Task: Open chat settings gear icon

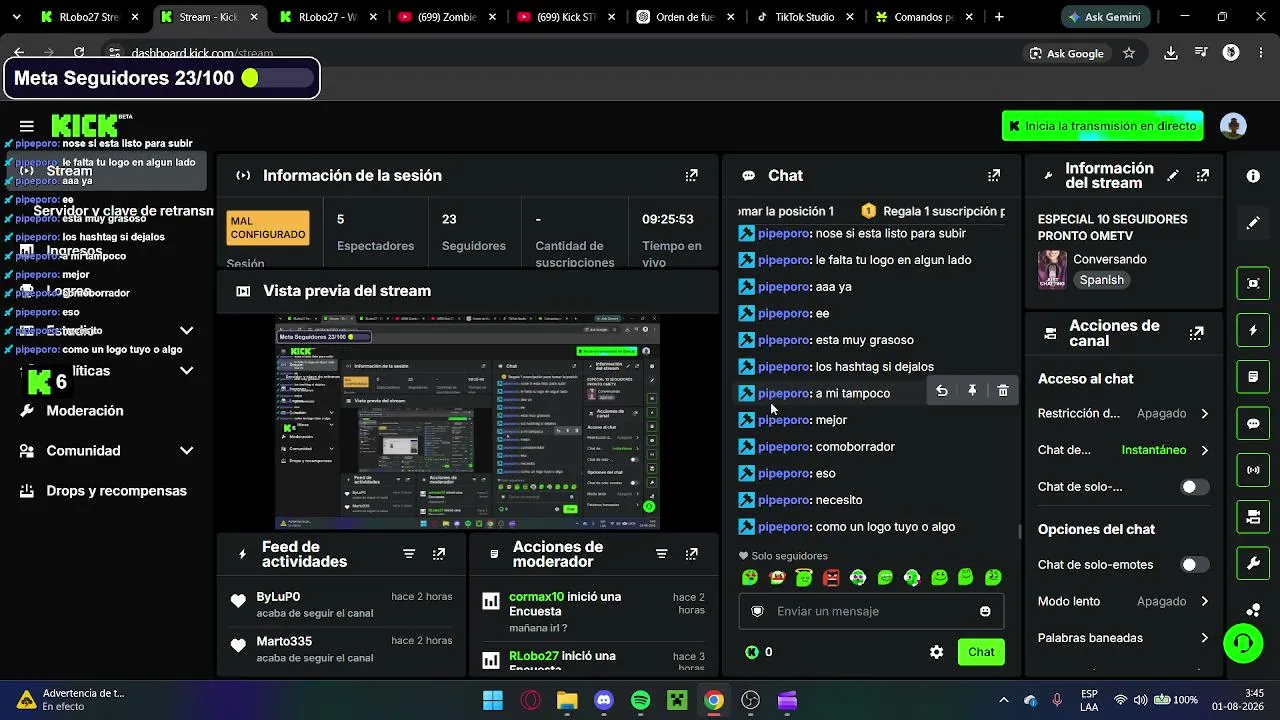Action: click(x=936, y=652)
